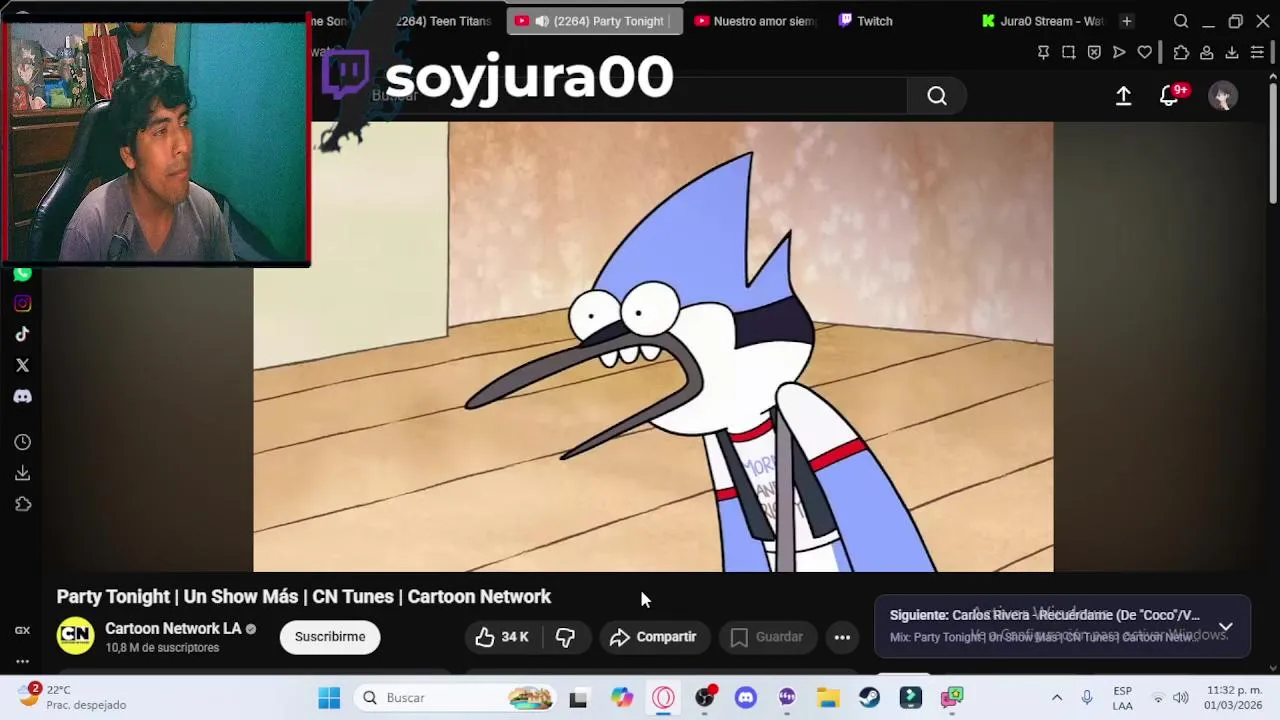Click the YouTube upload/create arrow icon
The image size is (1280, 720).
click(1123, 96)
